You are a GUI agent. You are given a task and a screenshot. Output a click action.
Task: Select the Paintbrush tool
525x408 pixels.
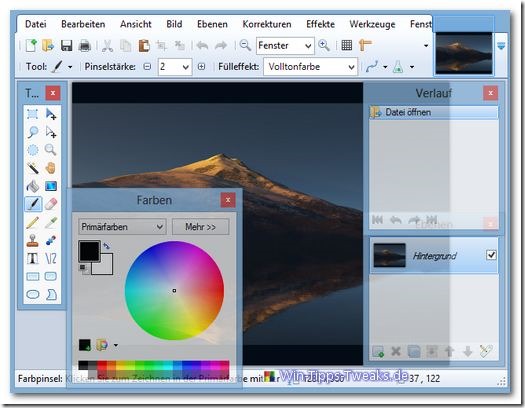(33, 204)
